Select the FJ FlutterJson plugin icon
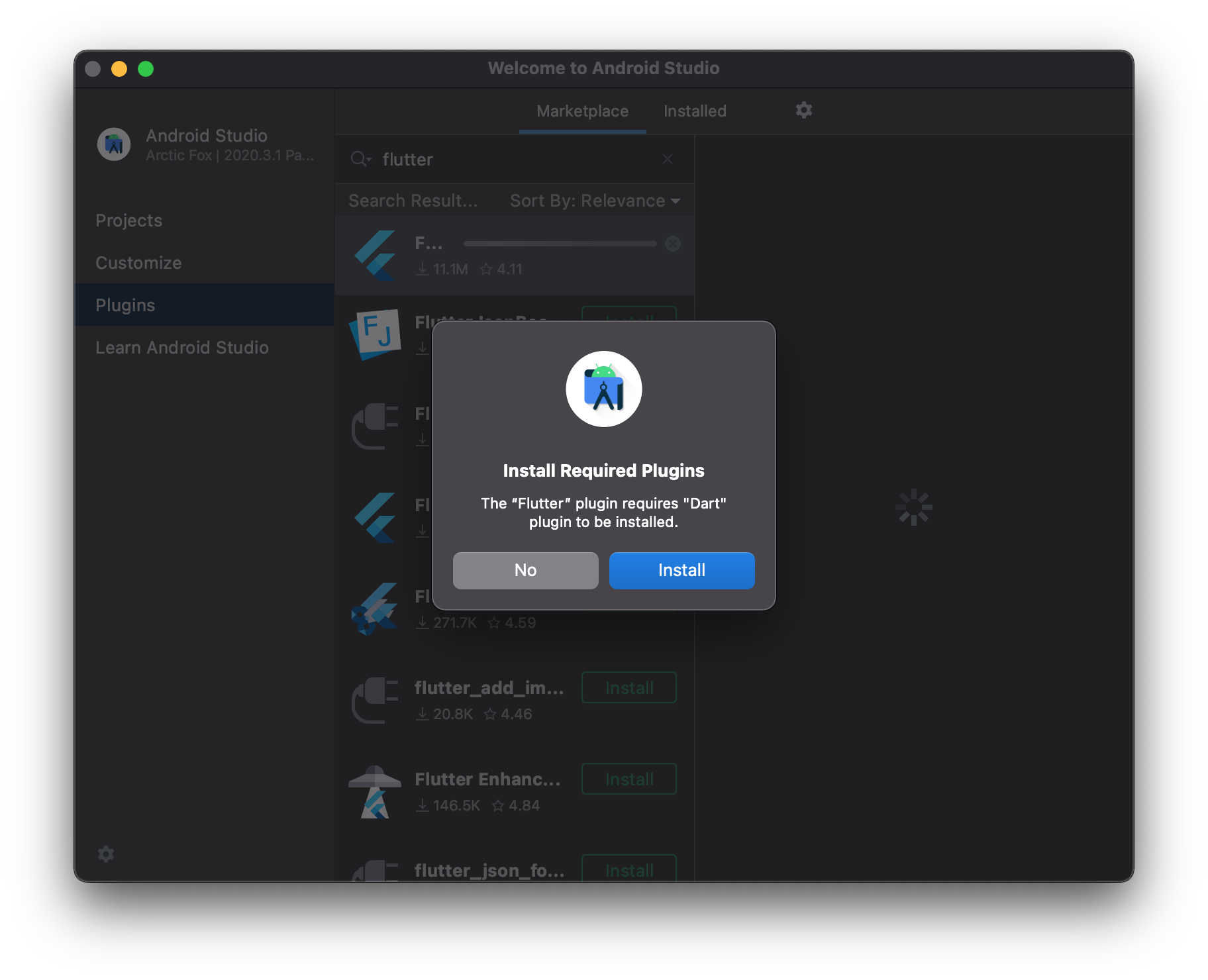 (375, 334)
